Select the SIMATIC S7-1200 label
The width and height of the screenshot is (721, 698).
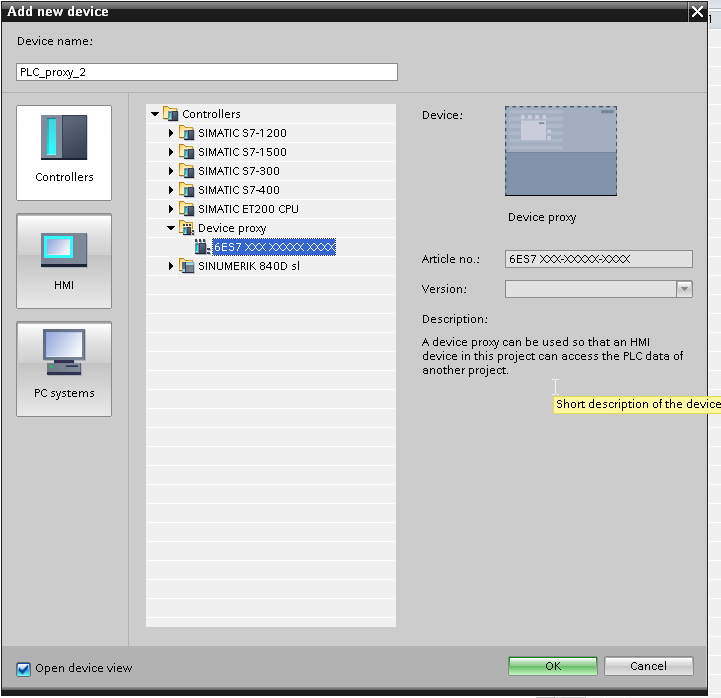coord(242,133)
